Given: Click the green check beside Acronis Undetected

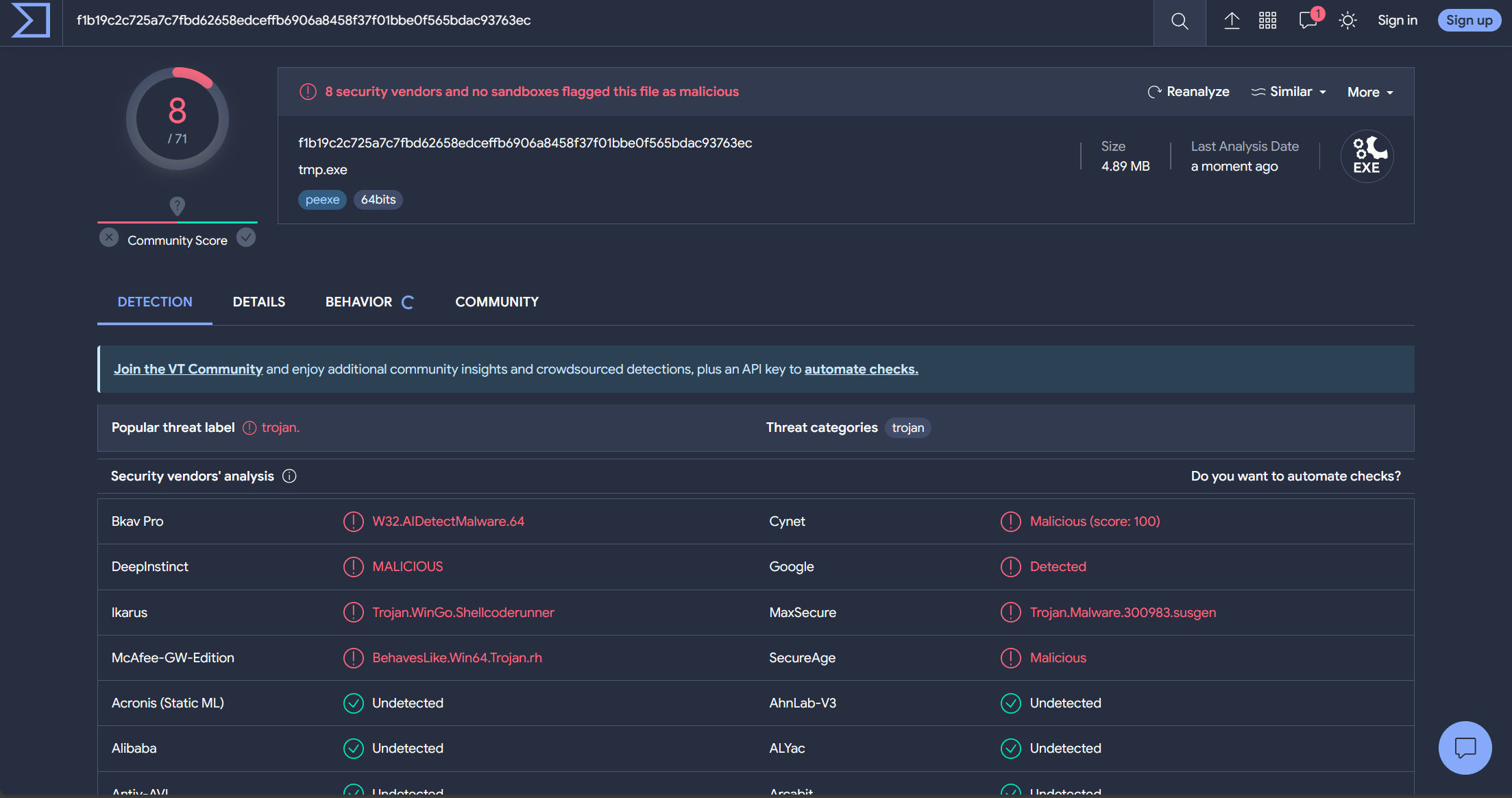Looking at the screenshot, I should tap(353, 703).
